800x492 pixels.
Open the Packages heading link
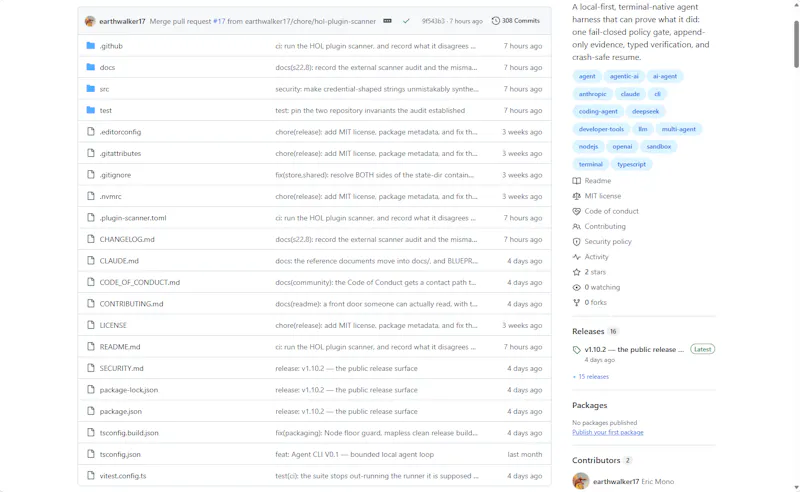coord(589,405)
